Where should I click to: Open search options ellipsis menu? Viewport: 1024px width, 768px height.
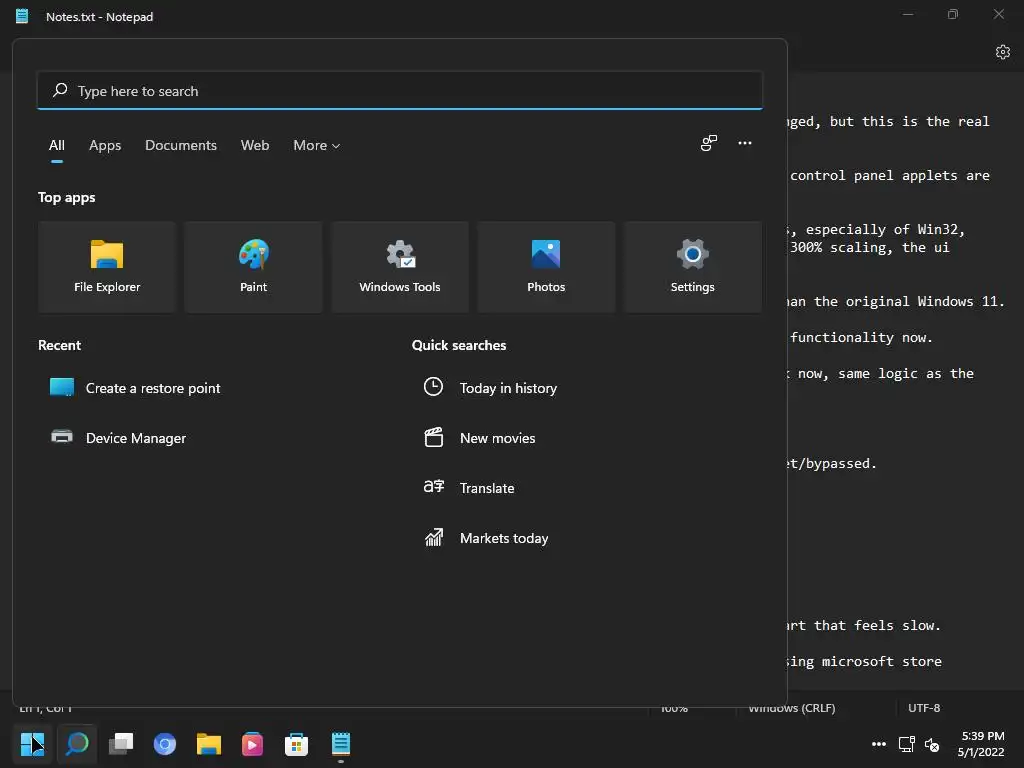tap(744, 143)
